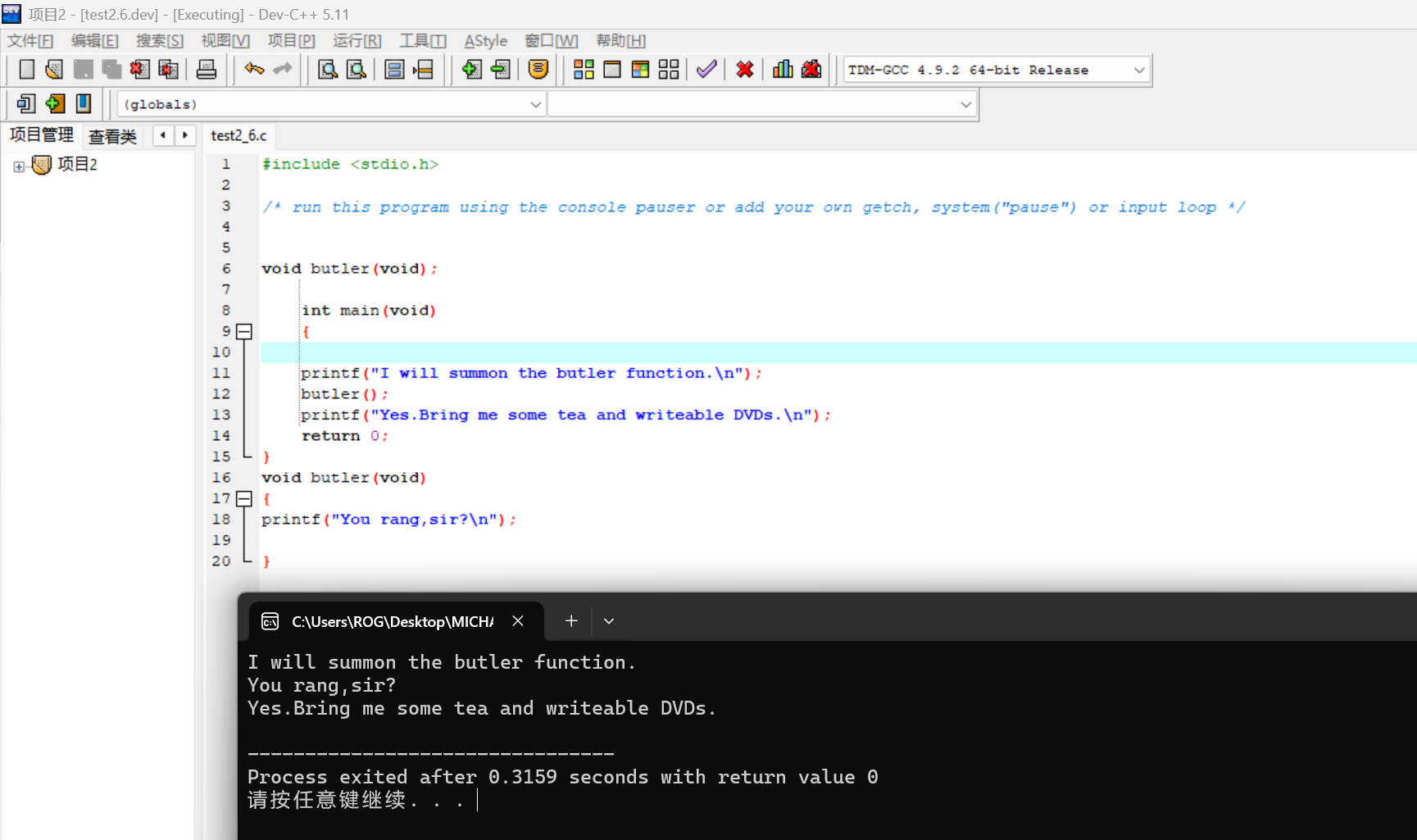The height and width of the screenshot is (840, 1417).
Task: Close the current file via toolbar
Action: (140, 70)
